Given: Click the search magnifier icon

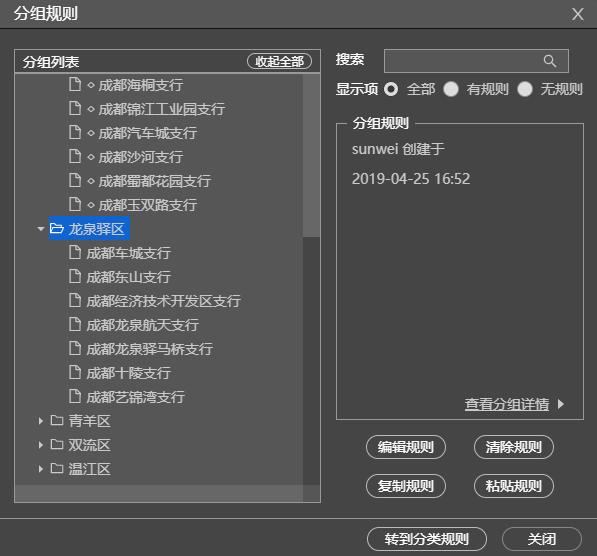Looking at the screenshot, I should (x=549, y=61).
